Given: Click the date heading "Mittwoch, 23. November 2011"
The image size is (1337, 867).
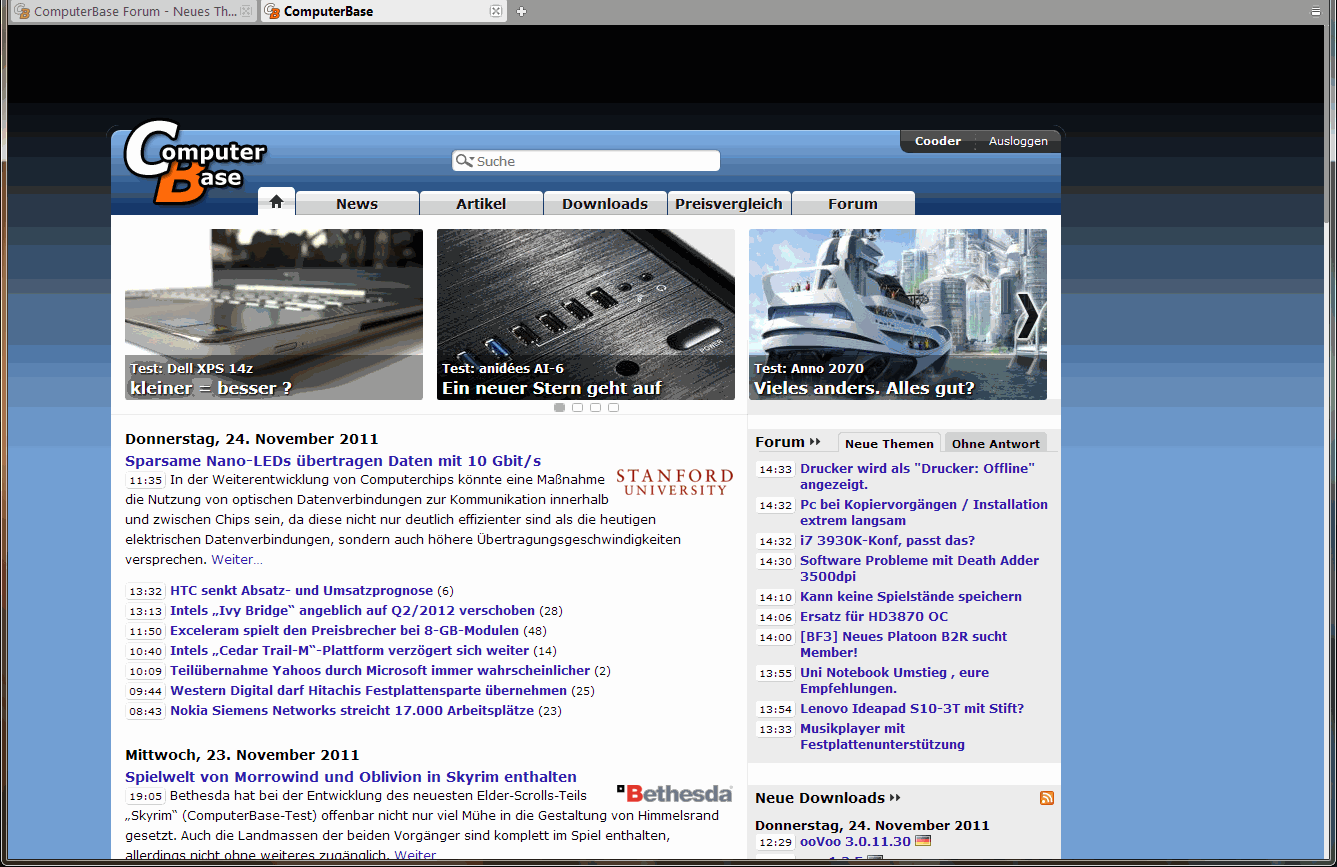Looking at the screenshot, I should 242,755.
